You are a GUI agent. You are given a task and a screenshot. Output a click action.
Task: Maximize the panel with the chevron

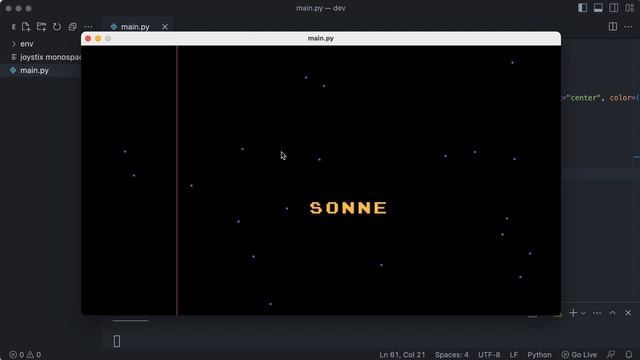point(613,313)
